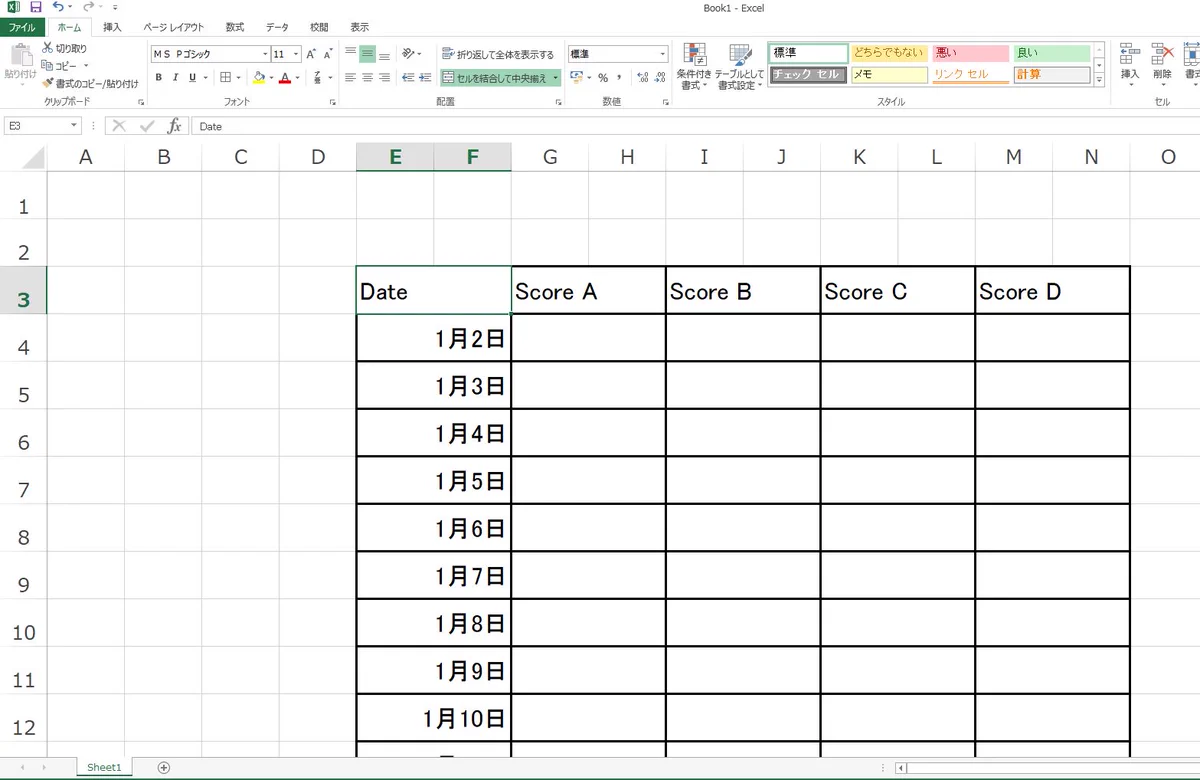Switch to 数式 ribbon tab
1200x780 pixels.
235,27
